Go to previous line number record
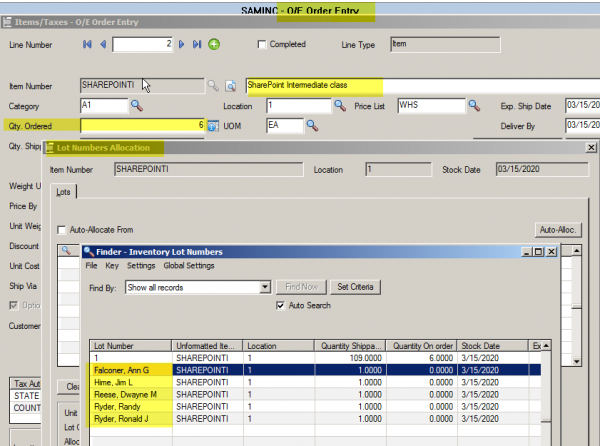600x446 pixels. coord(103,44)
